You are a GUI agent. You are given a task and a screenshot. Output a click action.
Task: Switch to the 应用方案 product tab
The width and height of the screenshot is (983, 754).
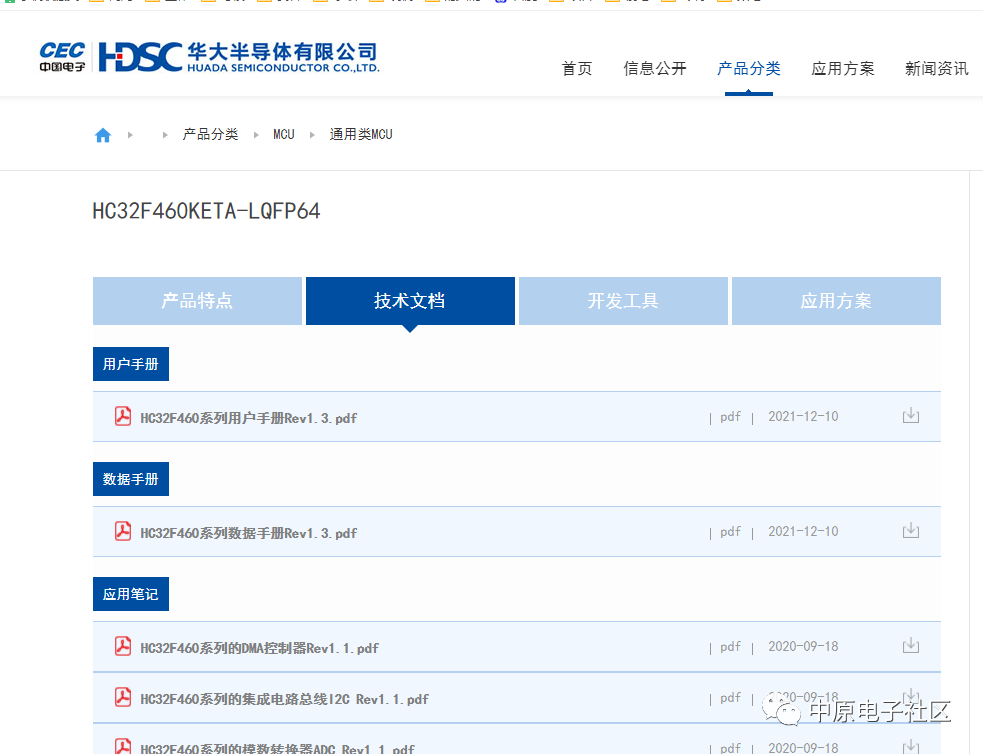click(x=836, y=301)
